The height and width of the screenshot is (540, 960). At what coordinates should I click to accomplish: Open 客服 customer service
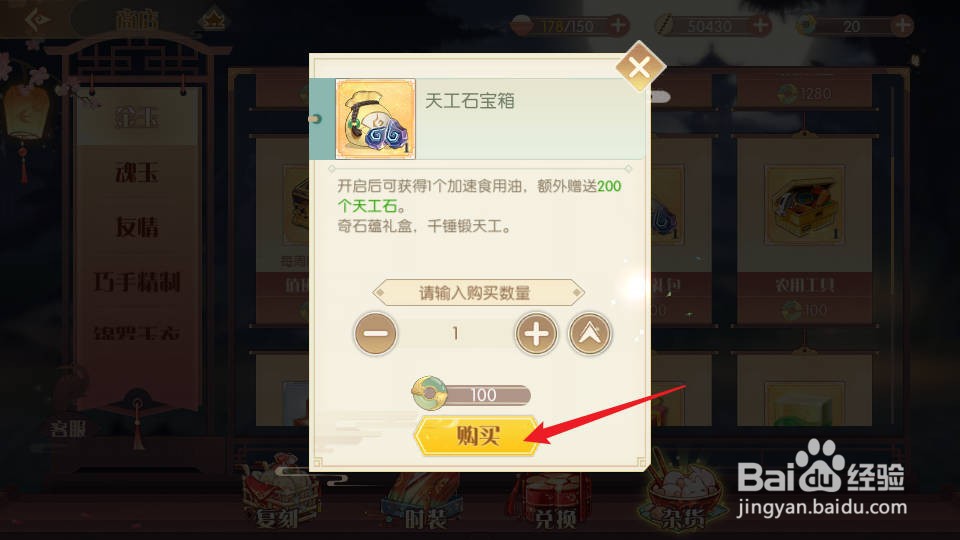[x=68, y=429]
